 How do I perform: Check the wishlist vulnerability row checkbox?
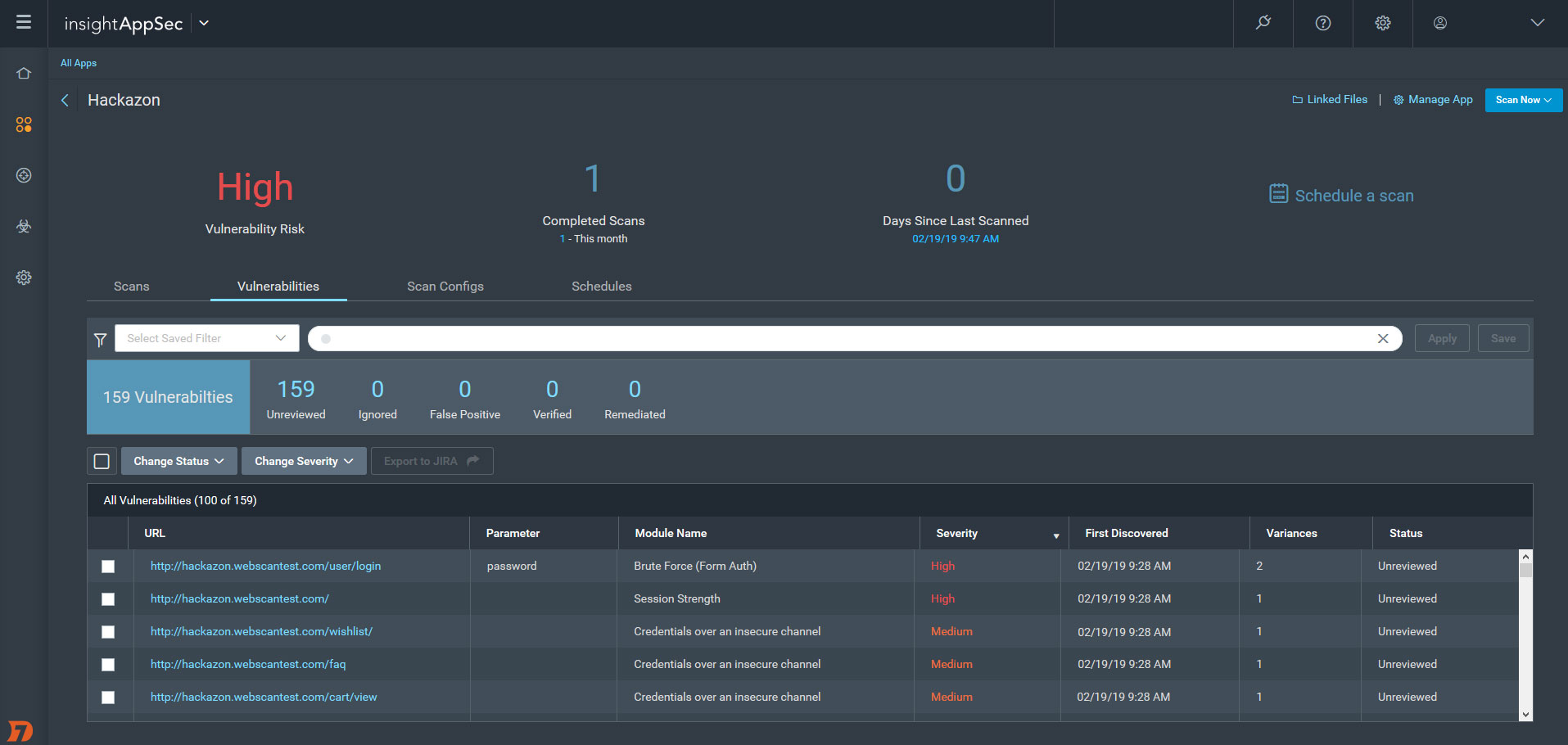[108, 632]
